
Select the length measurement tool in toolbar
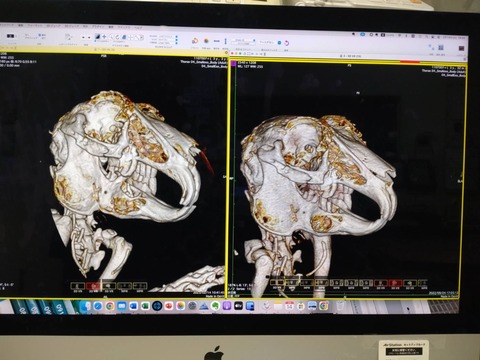pyautogui.click(x=137, y=37)
